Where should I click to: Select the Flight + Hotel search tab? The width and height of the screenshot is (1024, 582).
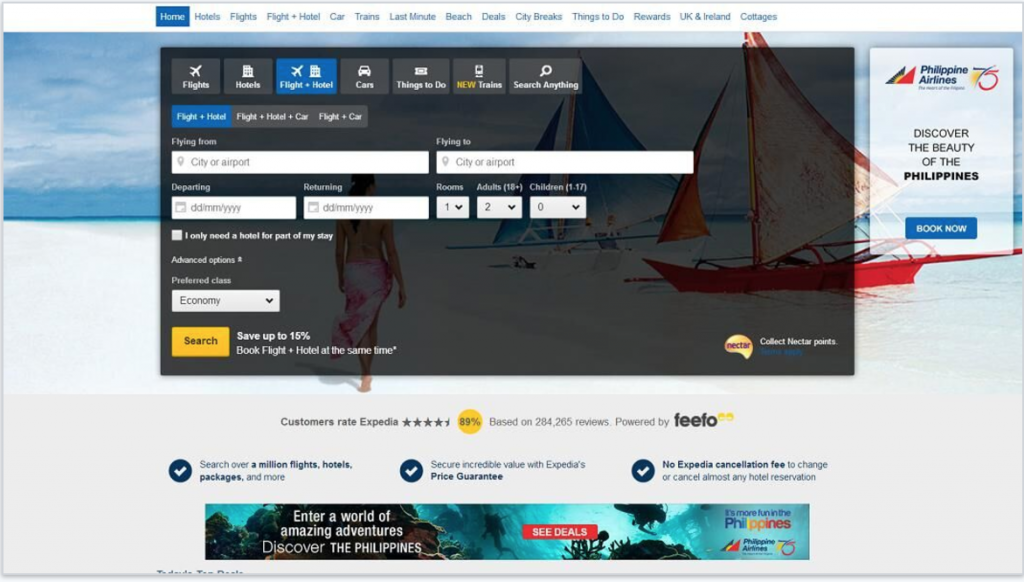coord(306,76)
